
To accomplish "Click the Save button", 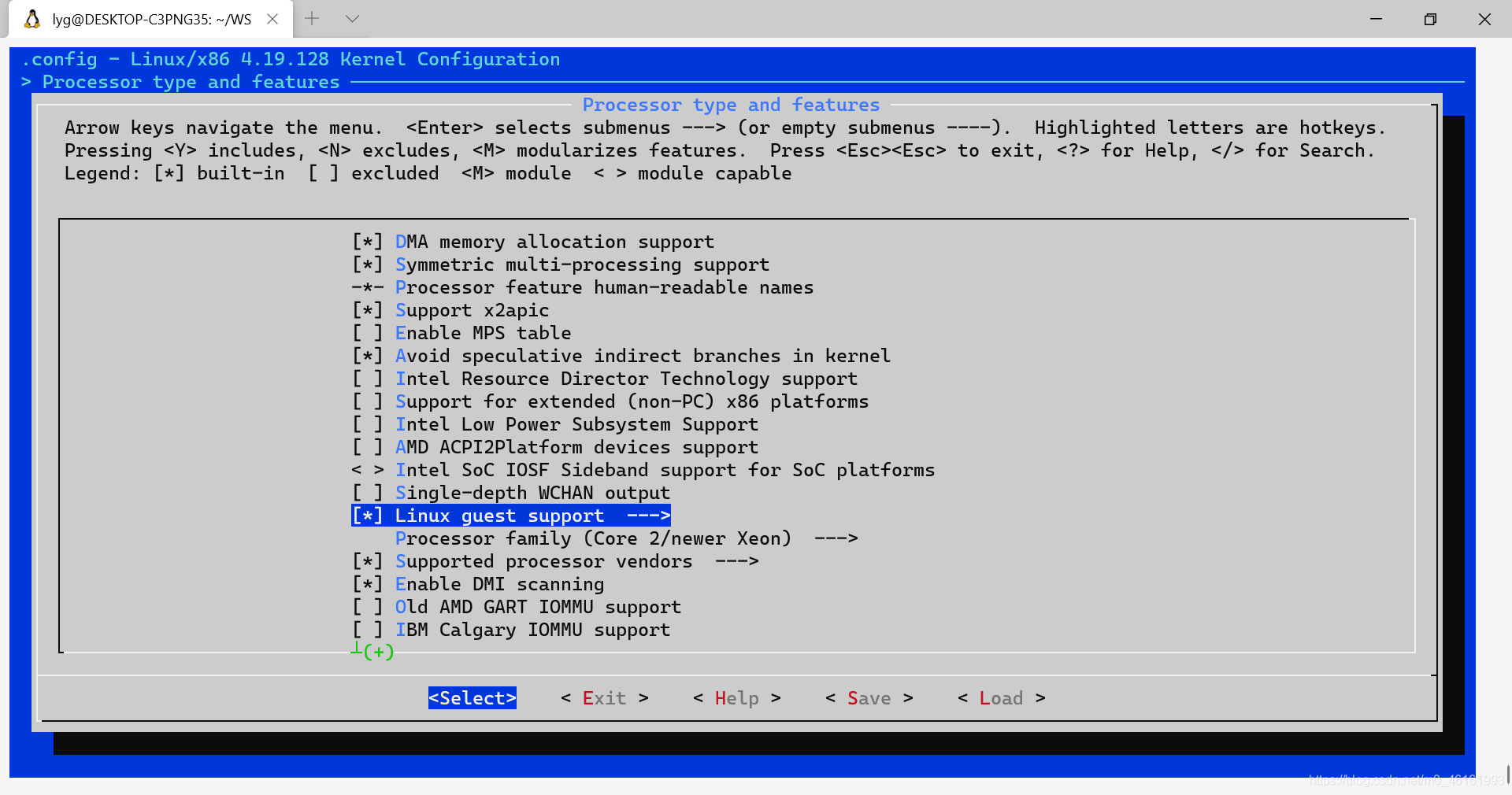I will pos(869,698).
